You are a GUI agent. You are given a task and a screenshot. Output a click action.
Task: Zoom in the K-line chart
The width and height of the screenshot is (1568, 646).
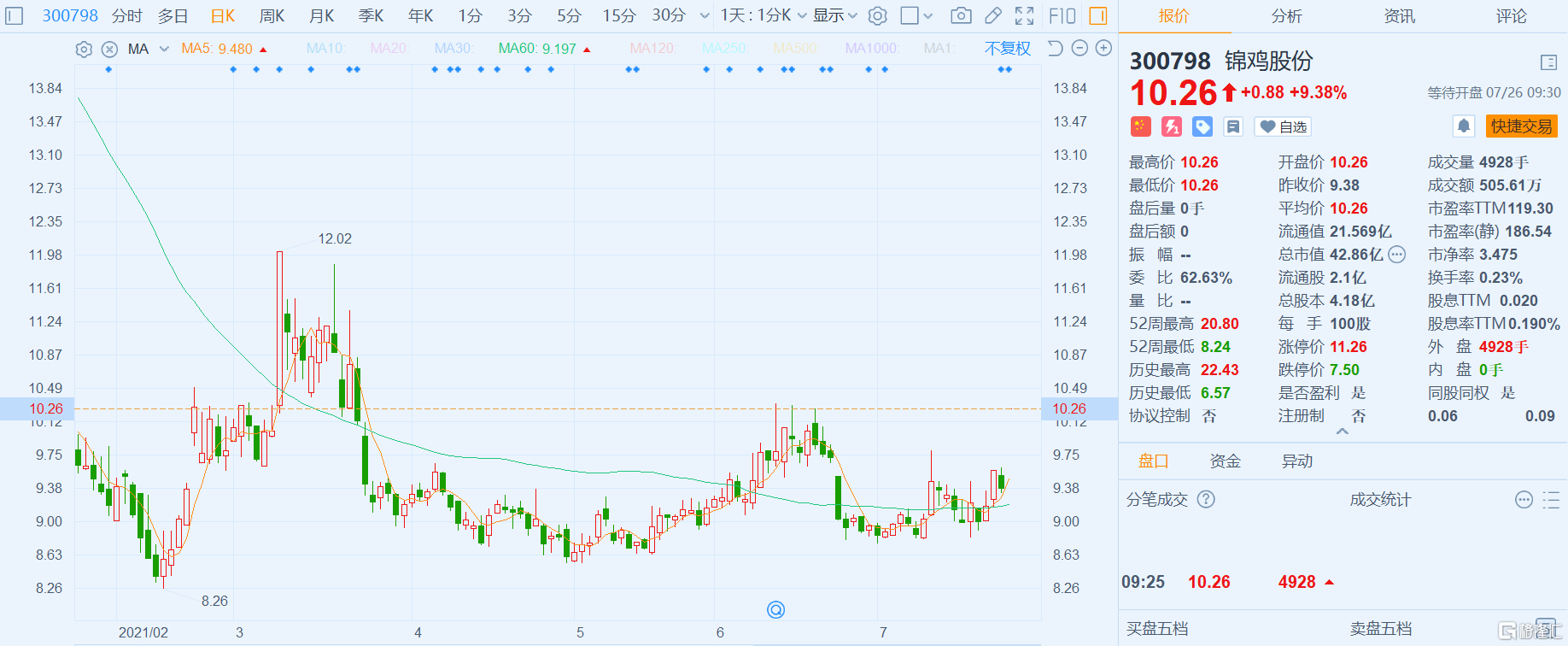1103,48
